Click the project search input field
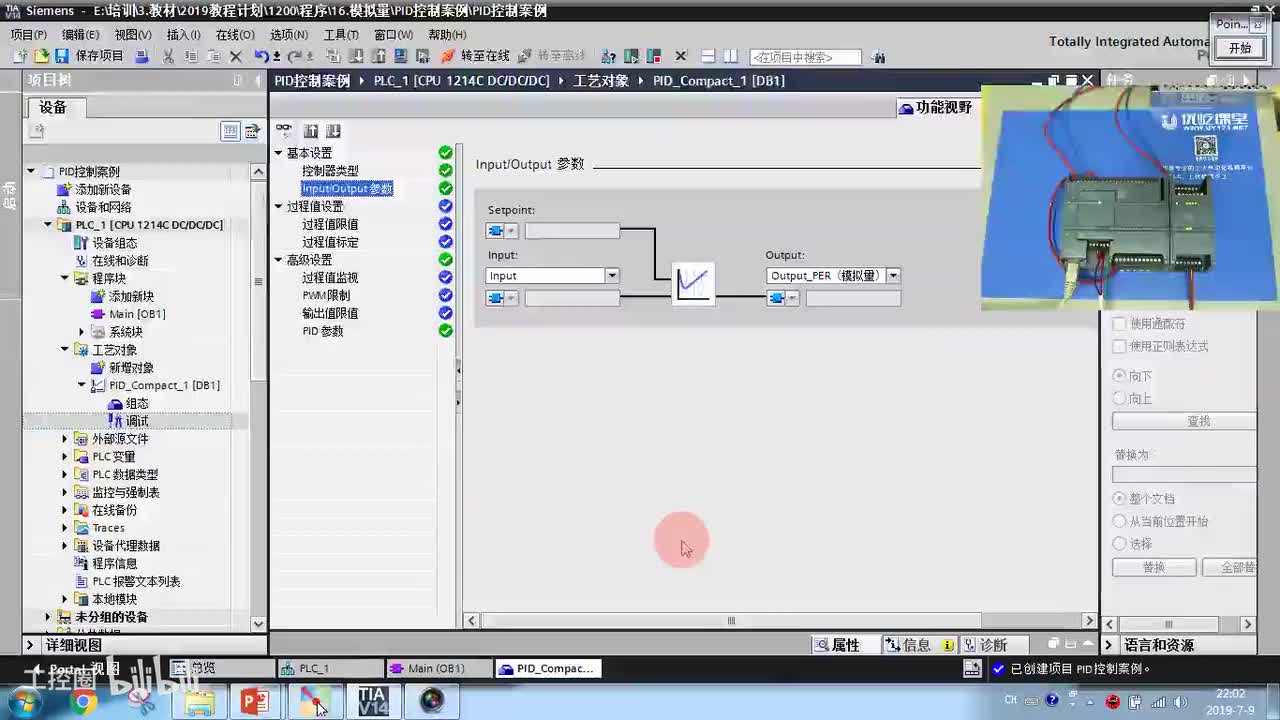Image resolution: width=1280 pixels, height=720 pixels. pos(805,57)
